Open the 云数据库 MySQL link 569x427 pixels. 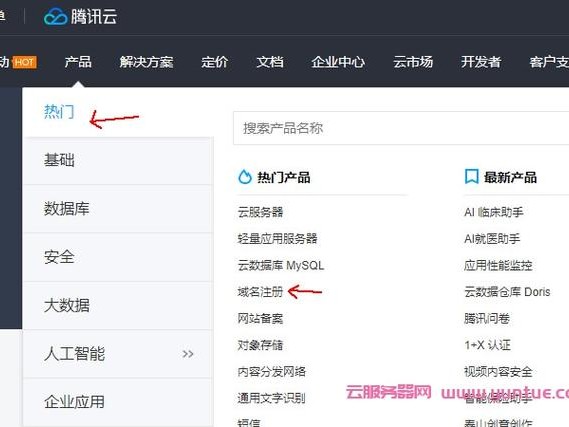tap(281, 265)
